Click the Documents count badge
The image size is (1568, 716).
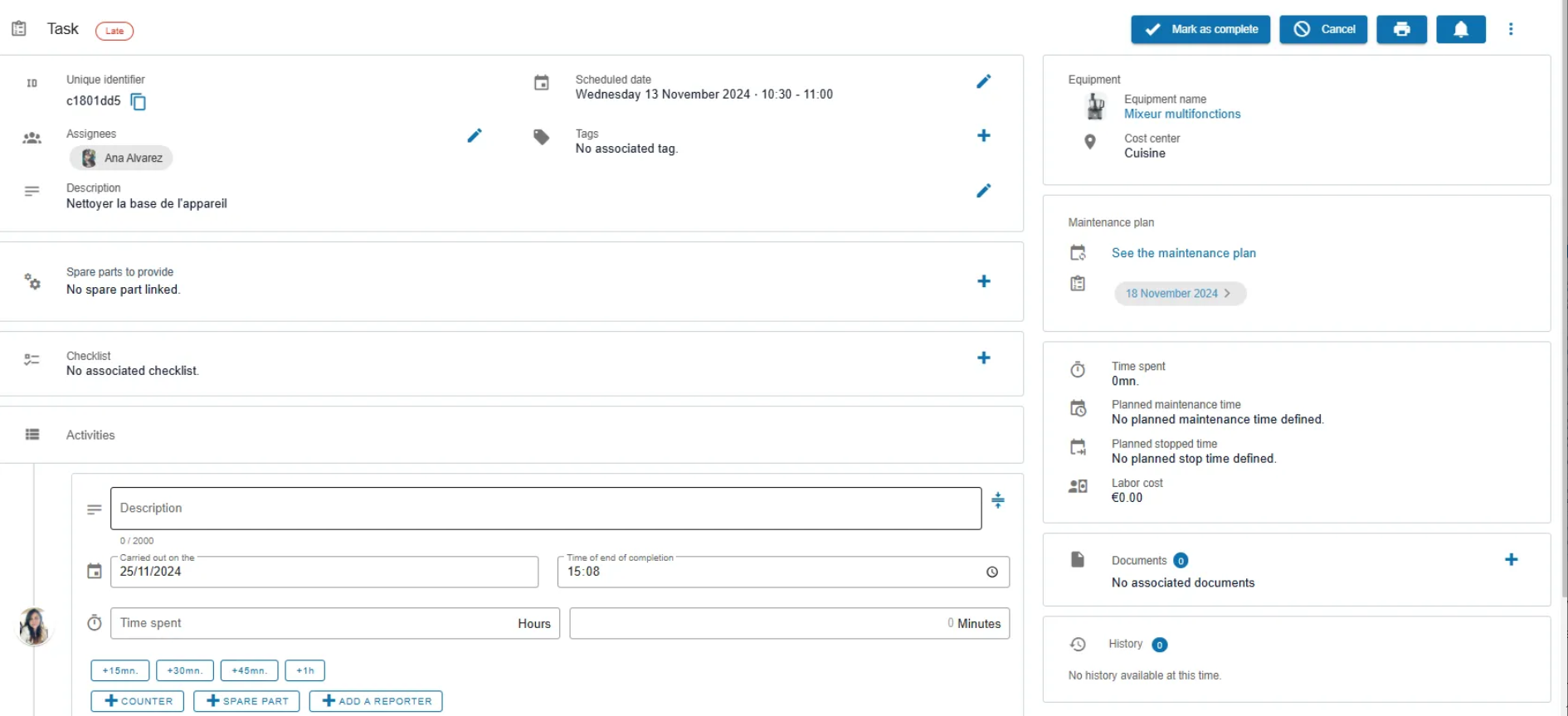coord(1181,561)
